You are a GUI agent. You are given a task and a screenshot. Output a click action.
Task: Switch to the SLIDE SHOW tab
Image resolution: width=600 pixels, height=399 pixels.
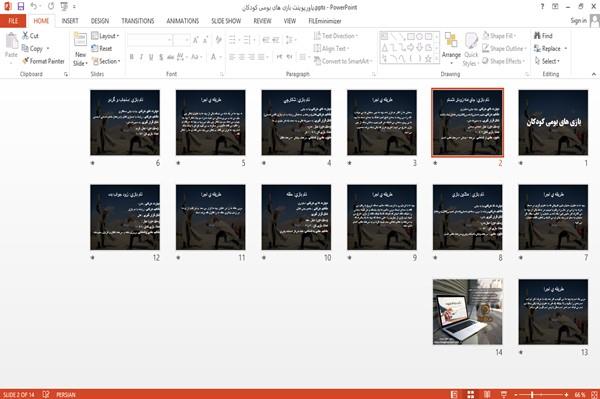226,21
